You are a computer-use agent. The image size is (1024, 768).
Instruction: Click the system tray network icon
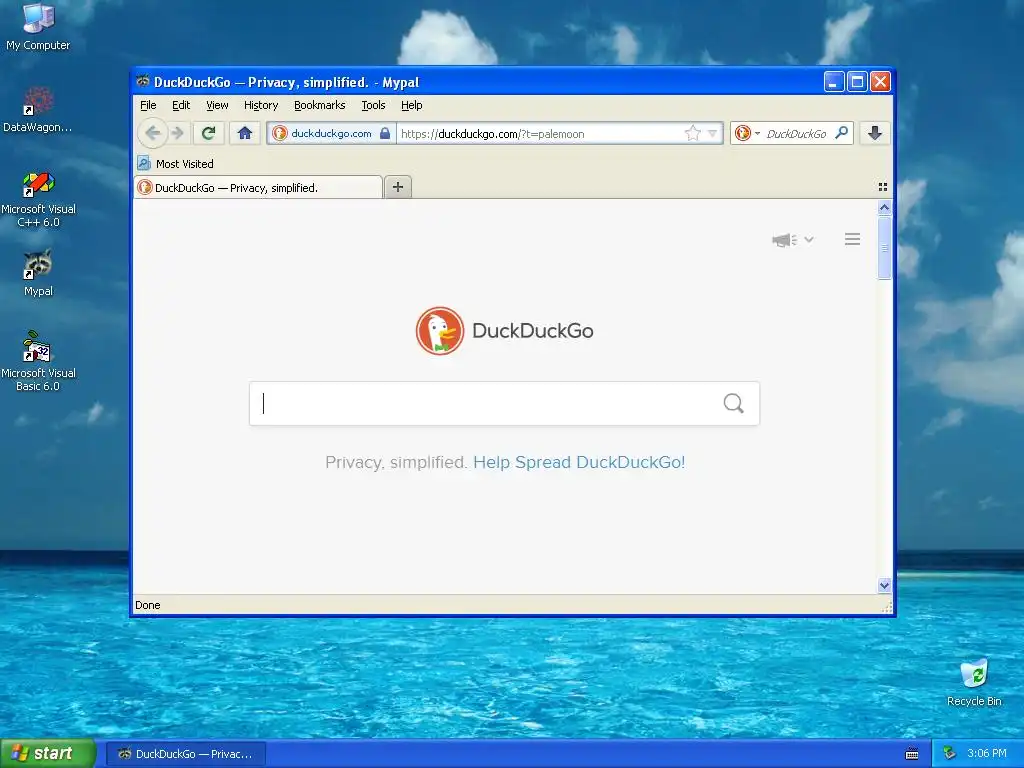click(x=950, y=754)
